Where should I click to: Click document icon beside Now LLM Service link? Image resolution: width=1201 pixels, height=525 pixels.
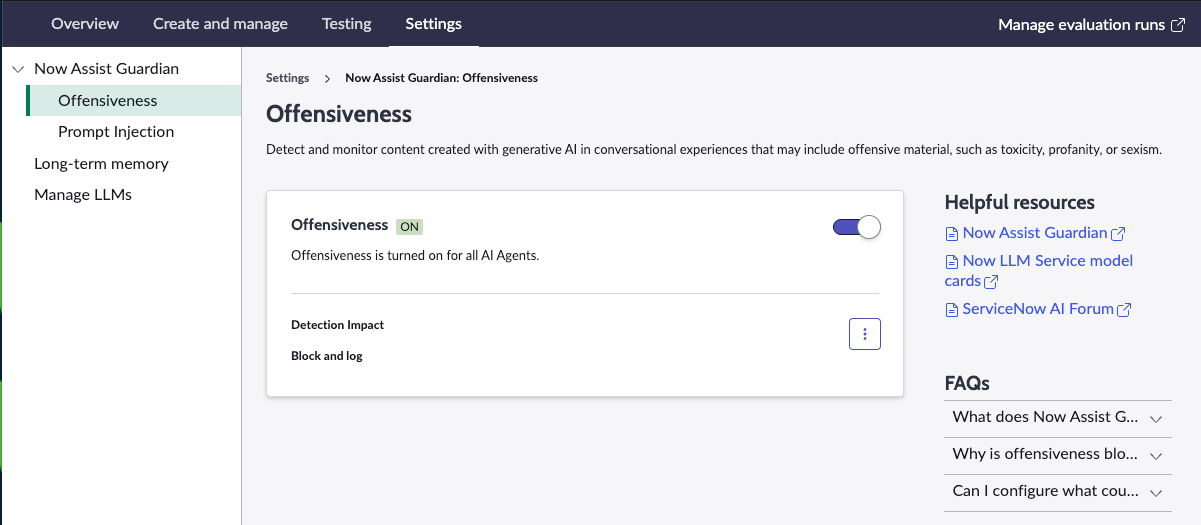tap(952, 262)
